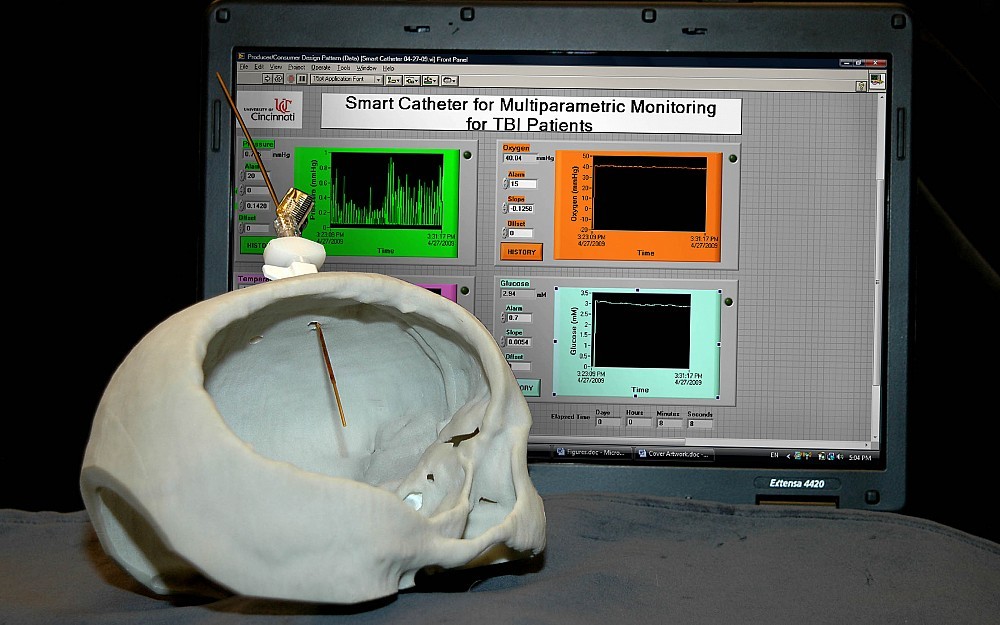
Task: Click the Temperature alarm LED indicator
Action: point(464,291)
